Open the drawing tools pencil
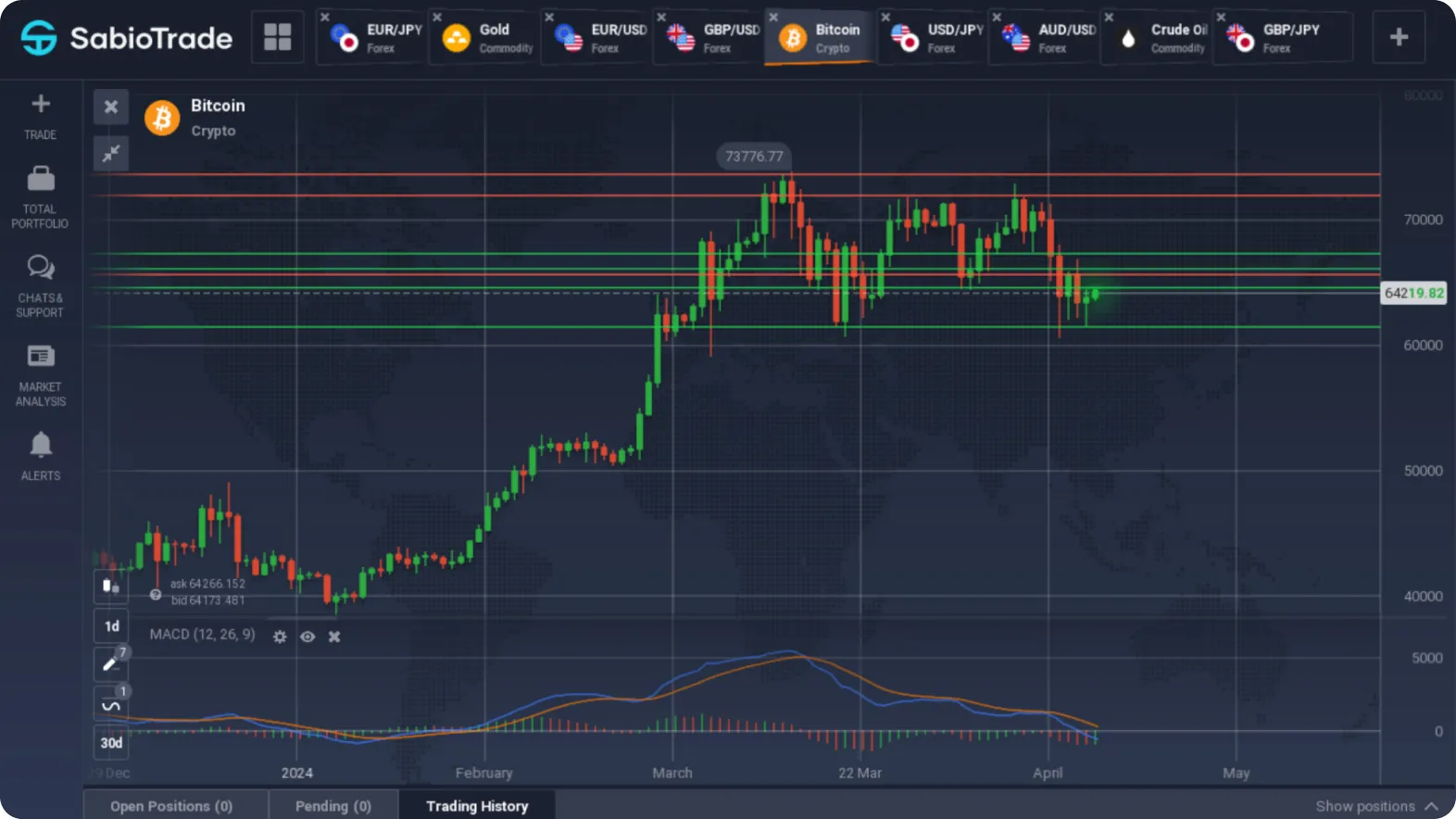The image size is (1456, 819). click(x=110, y=663)
